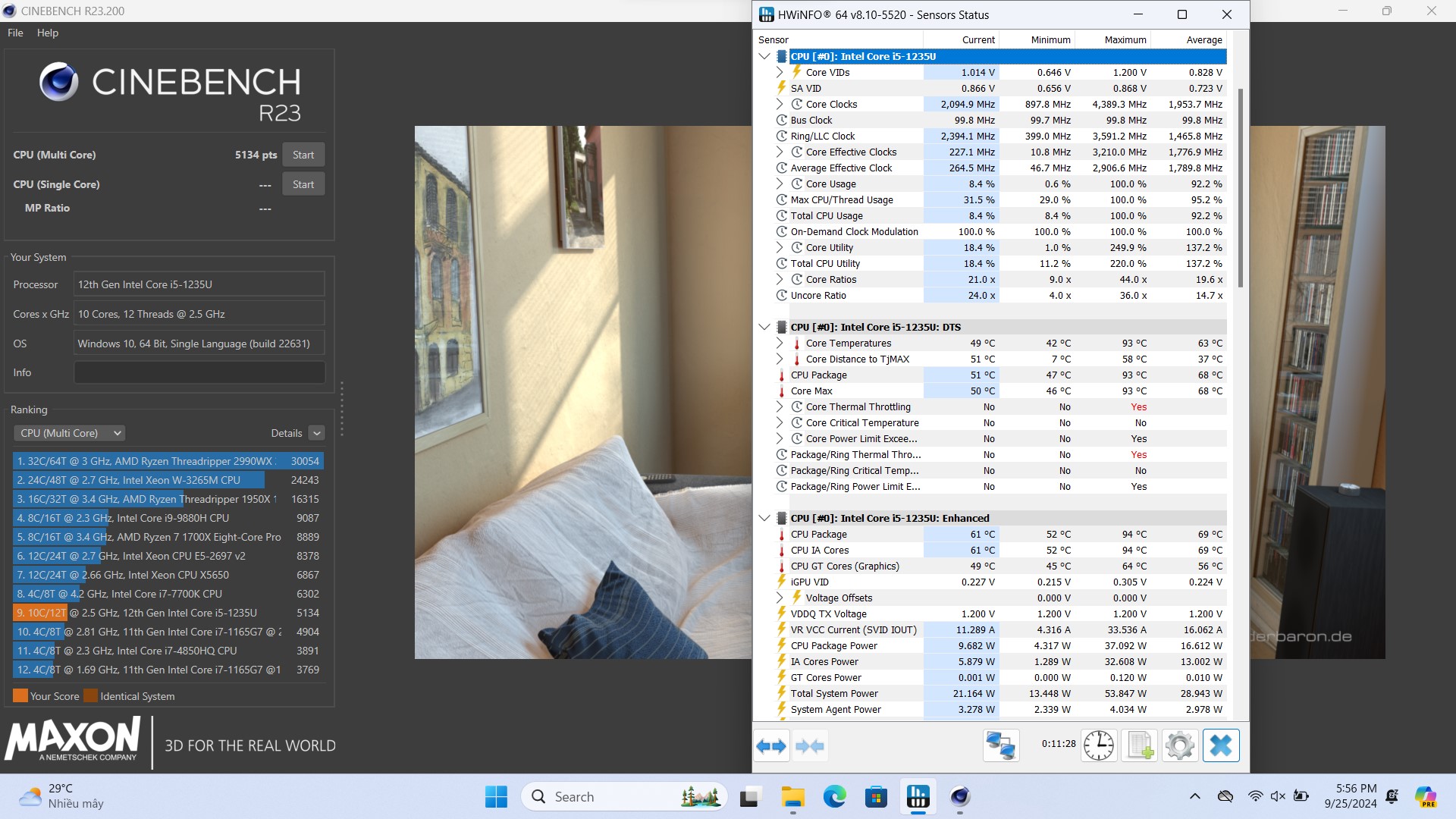Screen dimensions: 1456x819
Task: Show hidden tray icons chevron
Action: pyautogui.click(x=1195, y=796)
